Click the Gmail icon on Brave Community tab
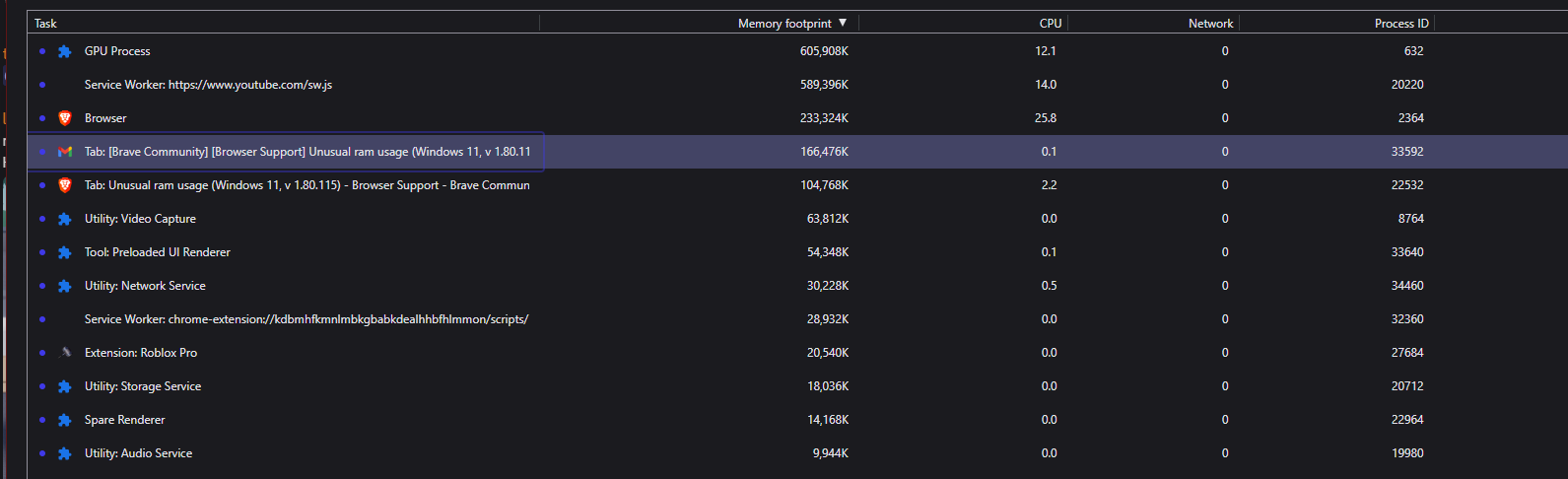This screenshot has width=1568, height=479. (65, 152)
